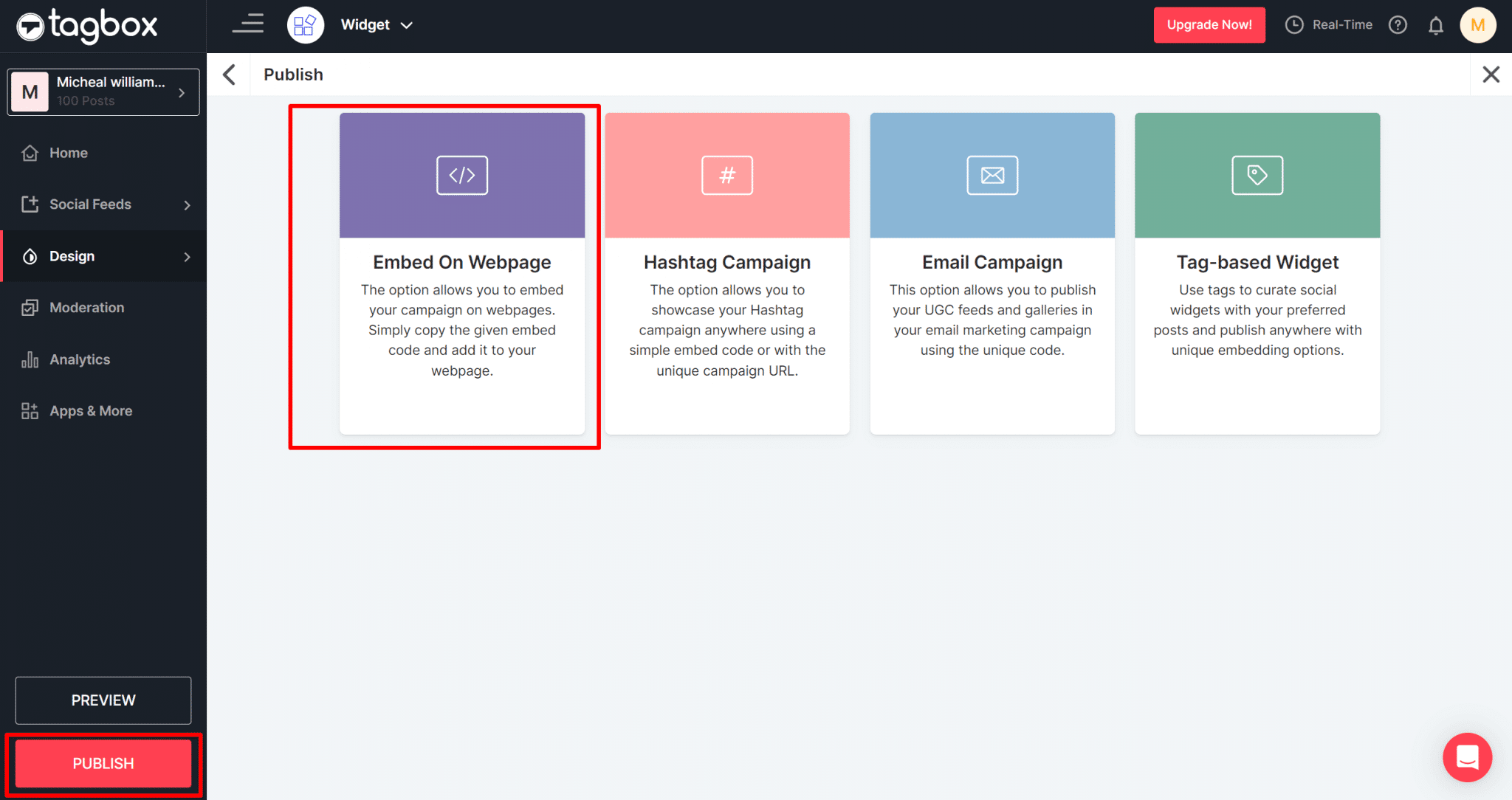Viewport: 1512px width, 800px height.
Task: Click the Upgrade Now! button
Action: point(1209,24)
